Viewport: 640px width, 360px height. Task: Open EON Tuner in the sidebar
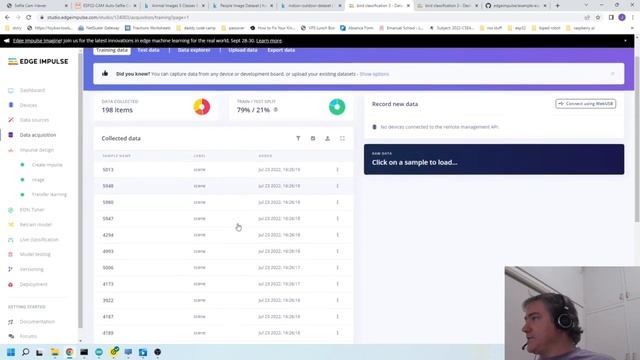32,210
